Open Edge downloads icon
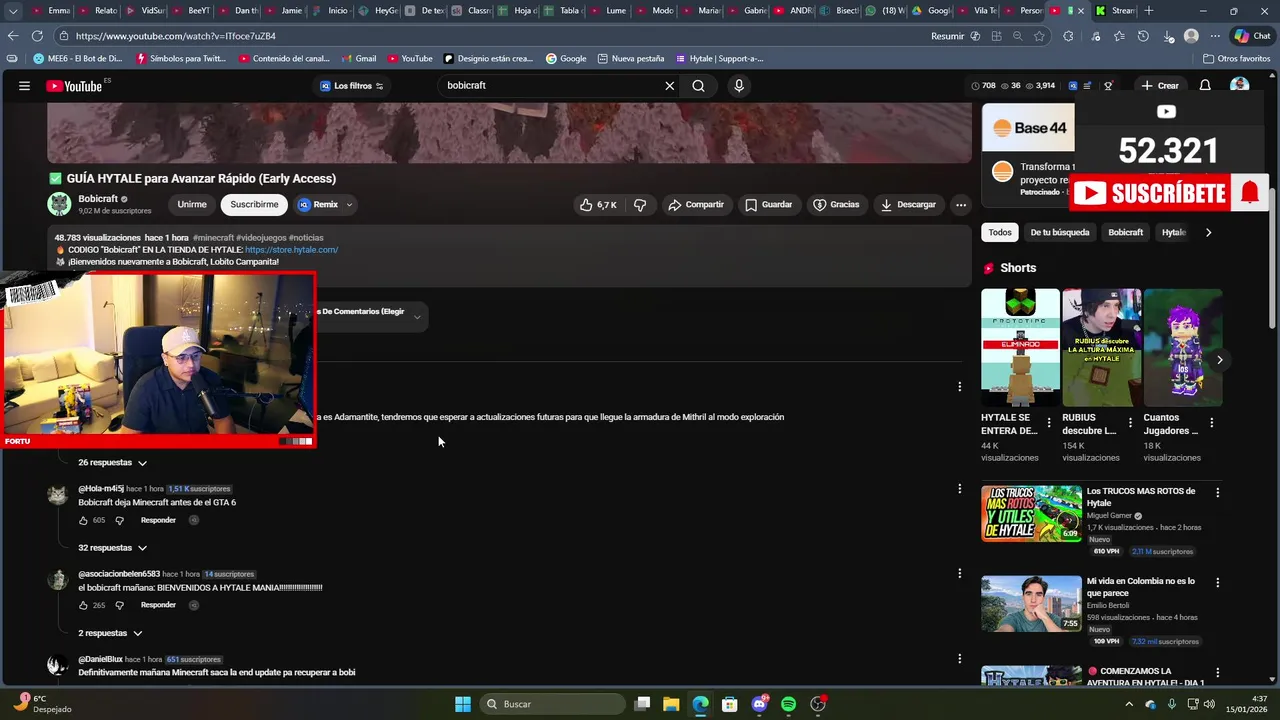Image resolution: width=1280 pixels, height=720 pixels. tap(1168, 36)
